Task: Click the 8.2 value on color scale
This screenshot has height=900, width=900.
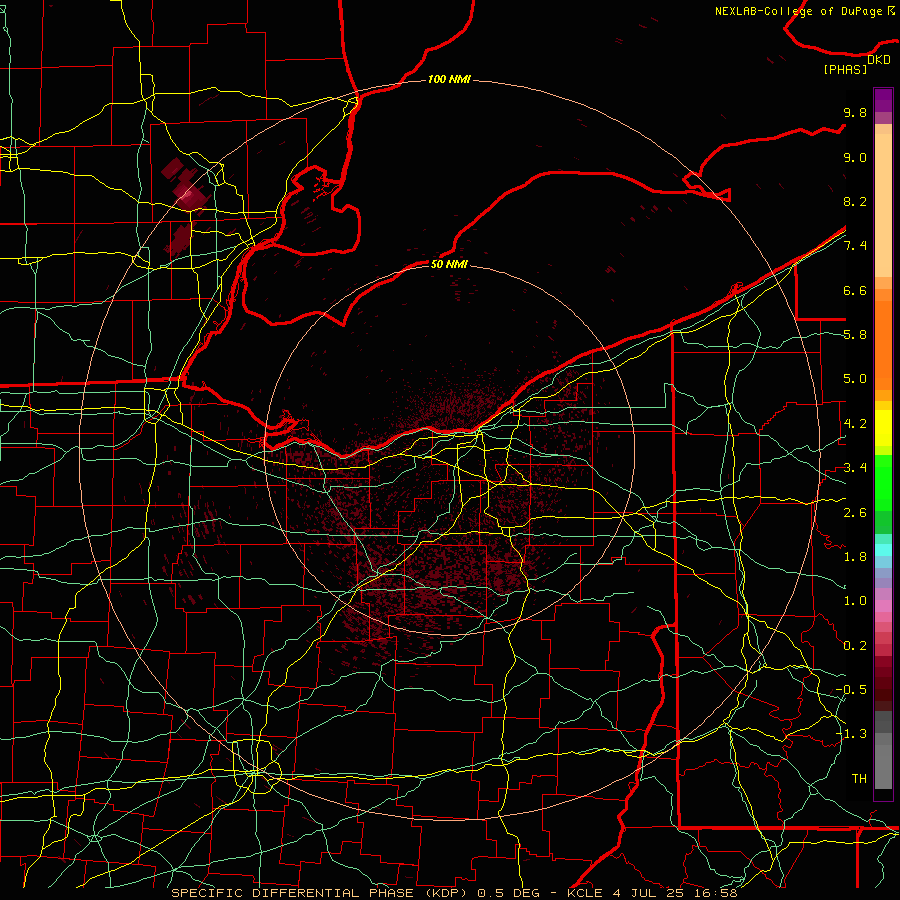Action: [855, 201]
